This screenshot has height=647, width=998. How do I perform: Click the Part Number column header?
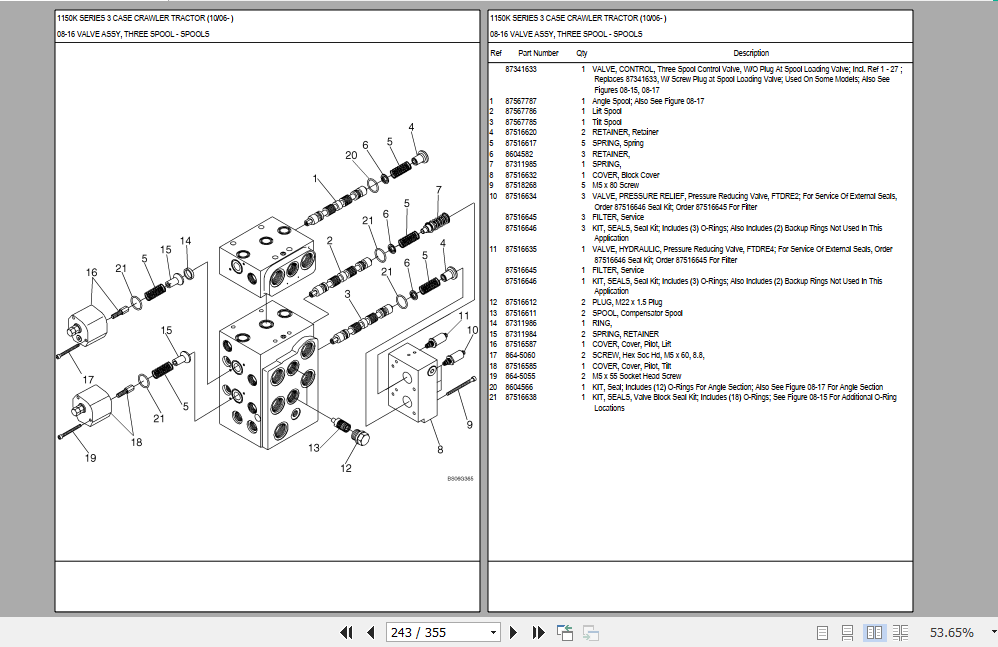538,53
